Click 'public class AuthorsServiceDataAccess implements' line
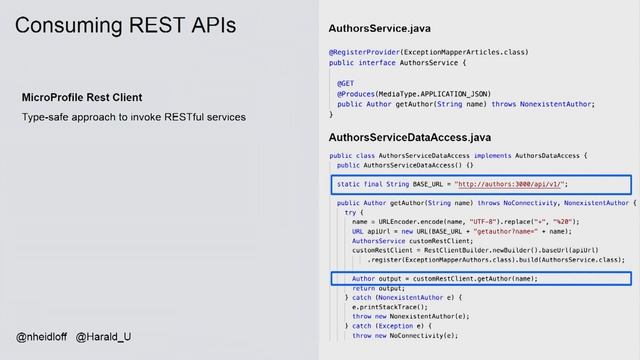The width and height of the screenshot is (640, 360). (458, 156)
